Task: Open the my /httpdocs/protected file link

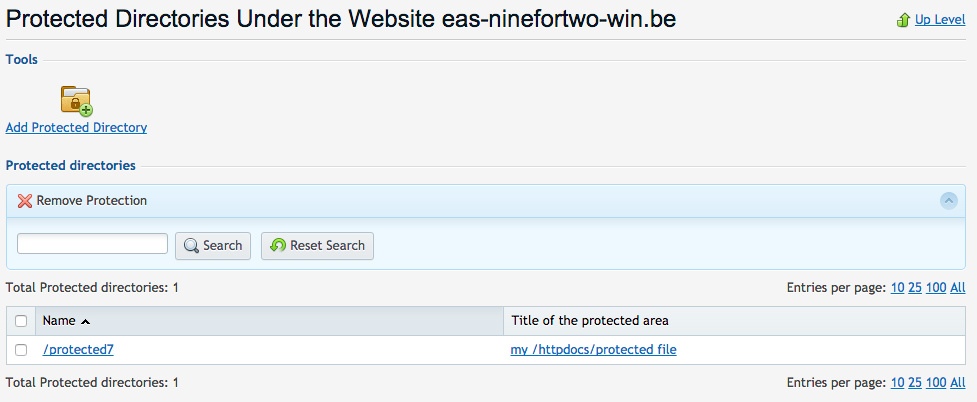Action: [593, 350]
